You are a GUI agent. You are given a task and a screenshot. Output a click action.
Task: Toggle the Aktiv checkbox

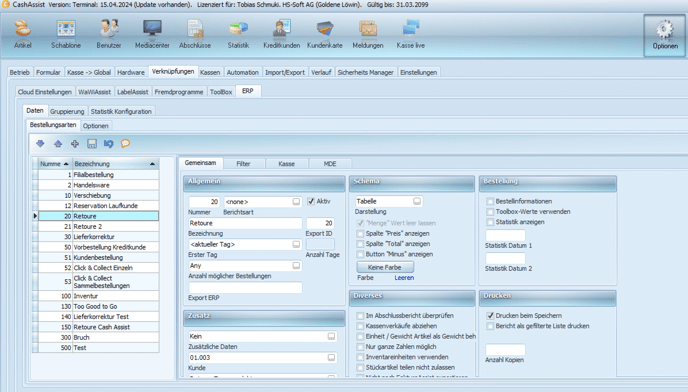311,201
